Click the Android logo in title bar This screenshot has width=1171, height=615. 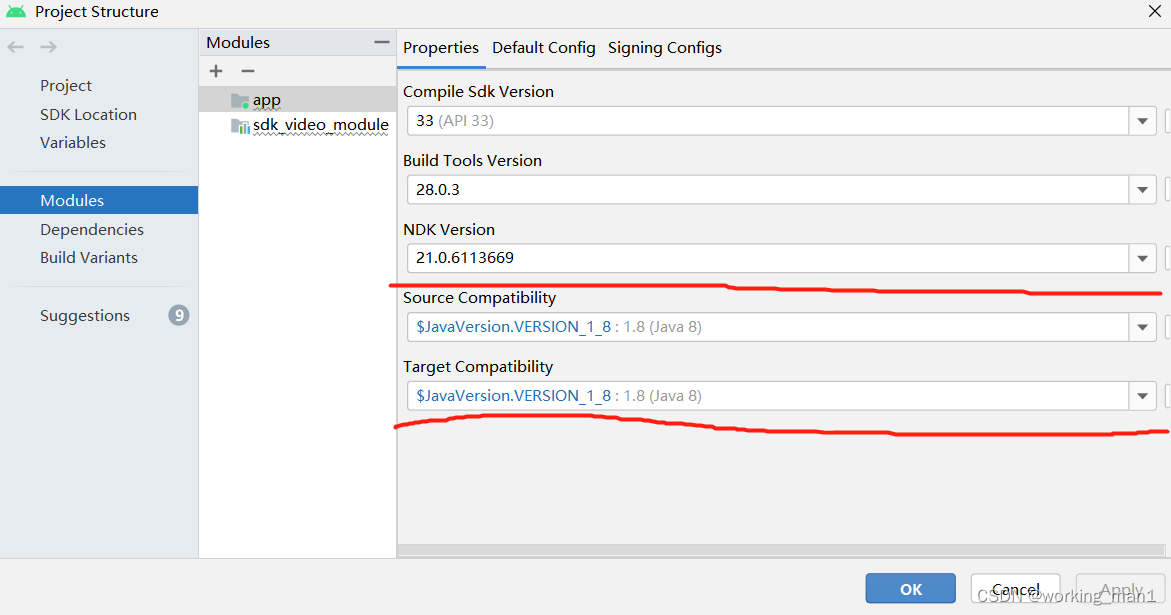[16, 11]
